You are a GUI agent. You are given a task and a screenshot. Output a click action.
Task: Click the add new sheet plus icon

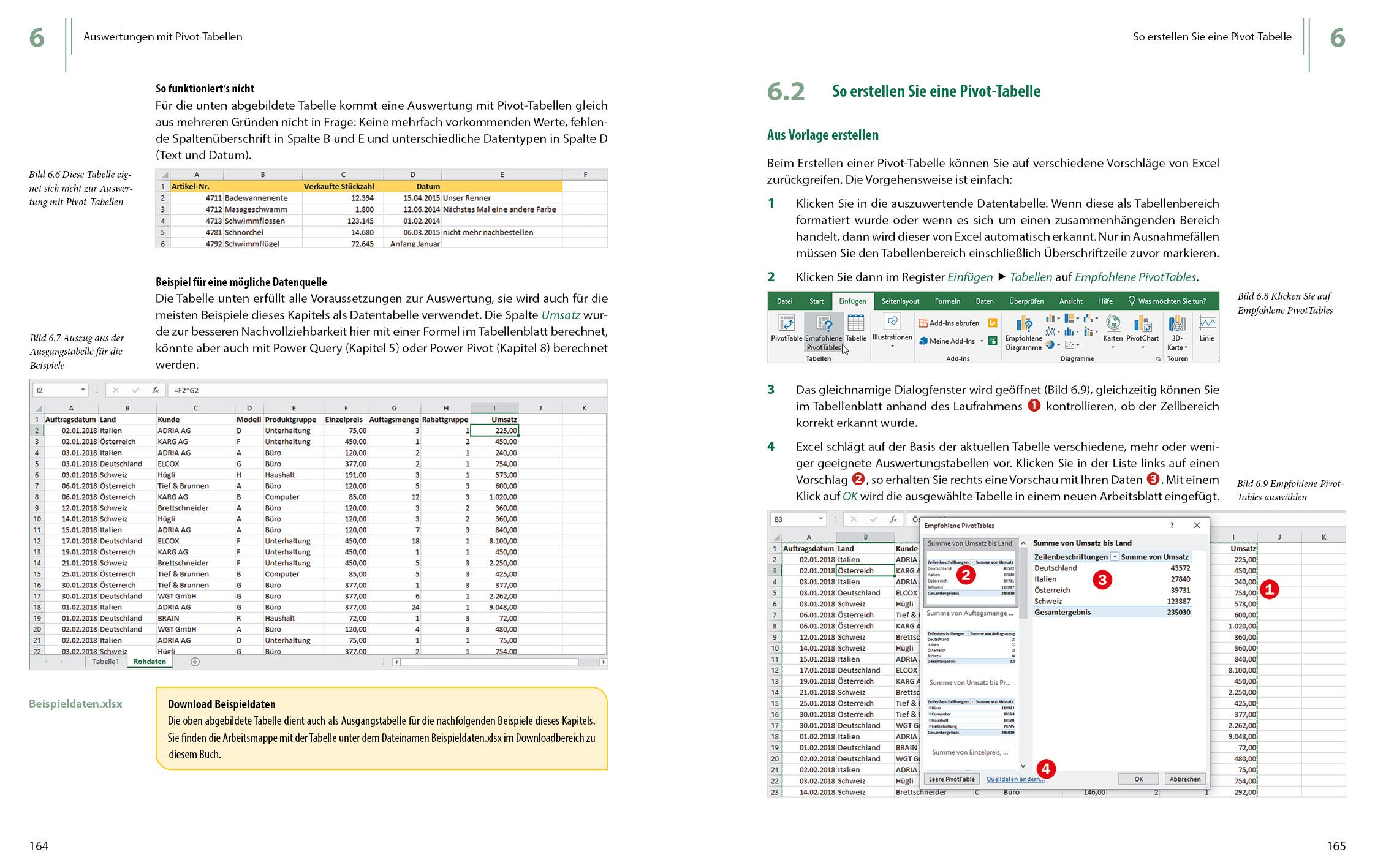[195, 662]
